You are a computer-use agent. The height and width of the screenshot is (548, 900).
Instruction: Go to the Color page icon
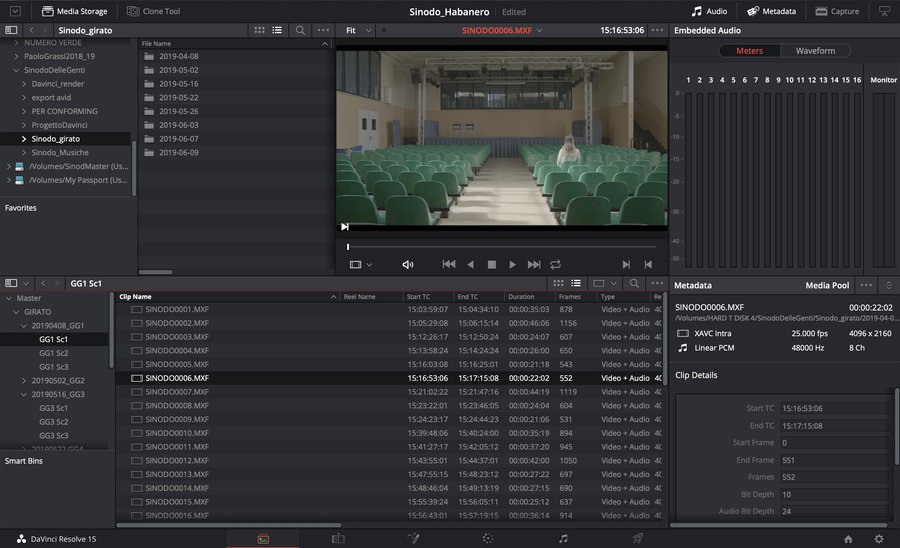pos(487,538)
